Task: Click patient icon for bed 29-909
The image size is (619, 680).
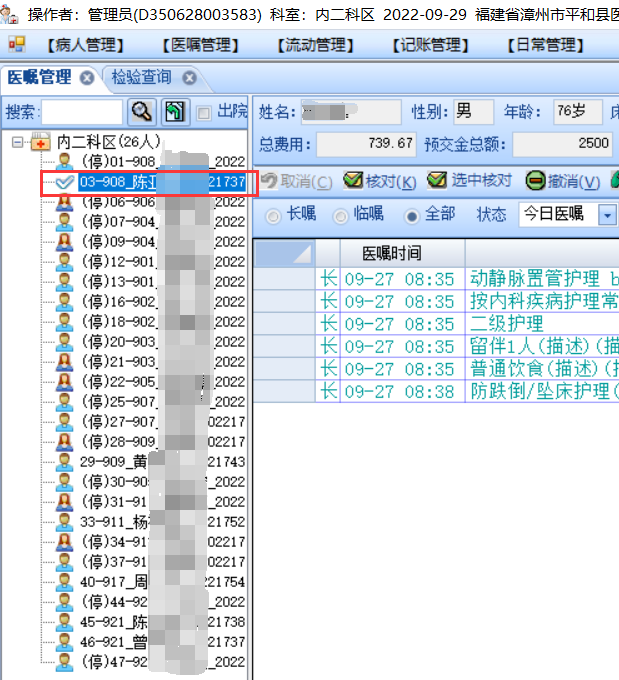Action: (x=64, y=462)
